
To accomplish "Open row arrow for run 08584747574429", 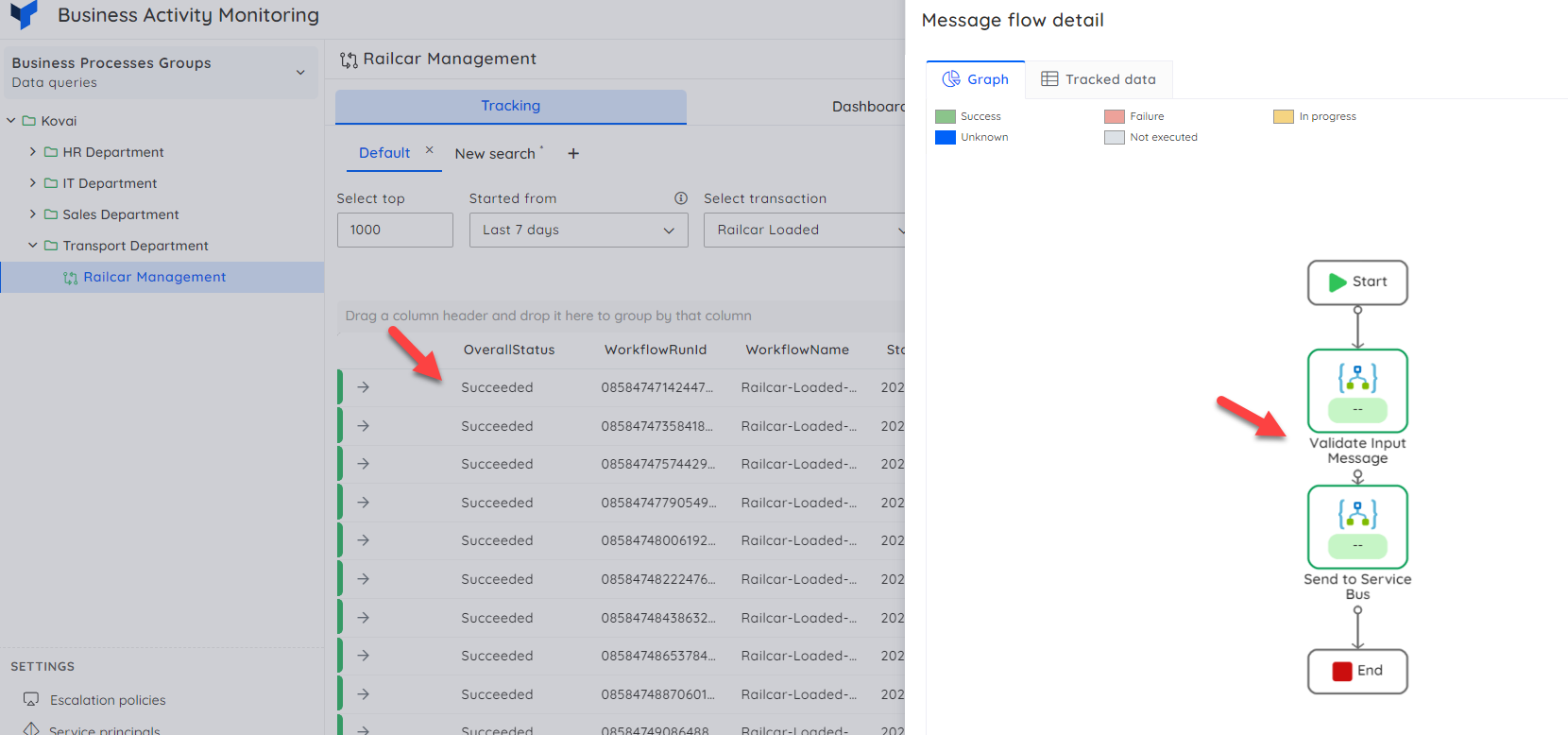I will pos(364,464).
